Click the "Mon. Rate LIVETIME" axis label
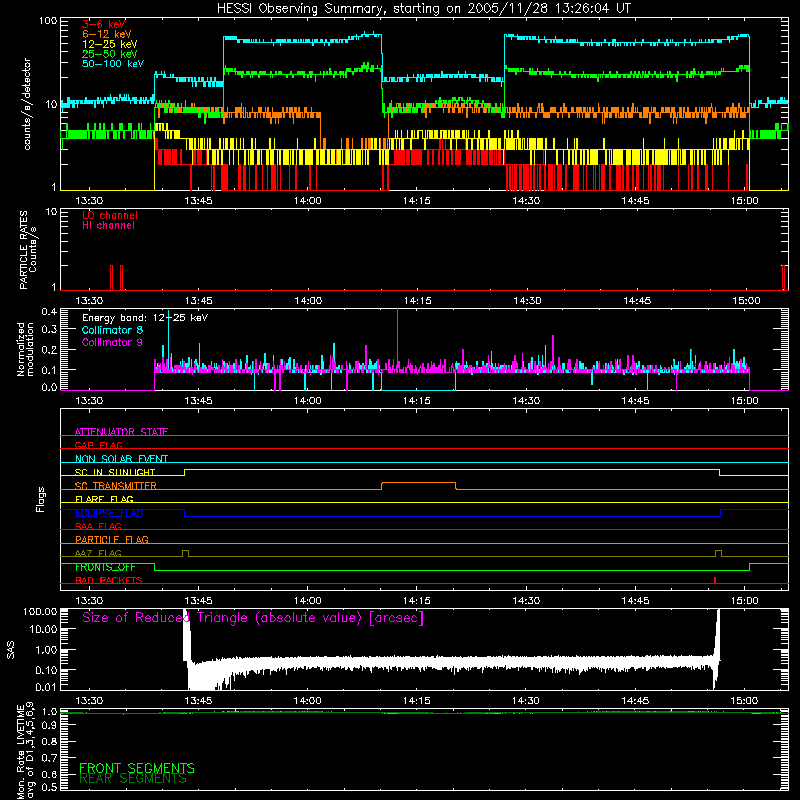The image size is (800, 800). pyautogui.click(x=20, y=752)
